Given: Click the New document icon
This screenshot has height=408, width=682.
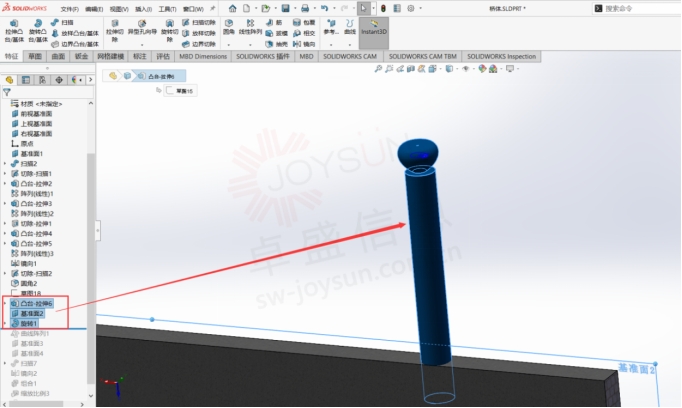Looking at the screenshot, I should tap(247, 8).
